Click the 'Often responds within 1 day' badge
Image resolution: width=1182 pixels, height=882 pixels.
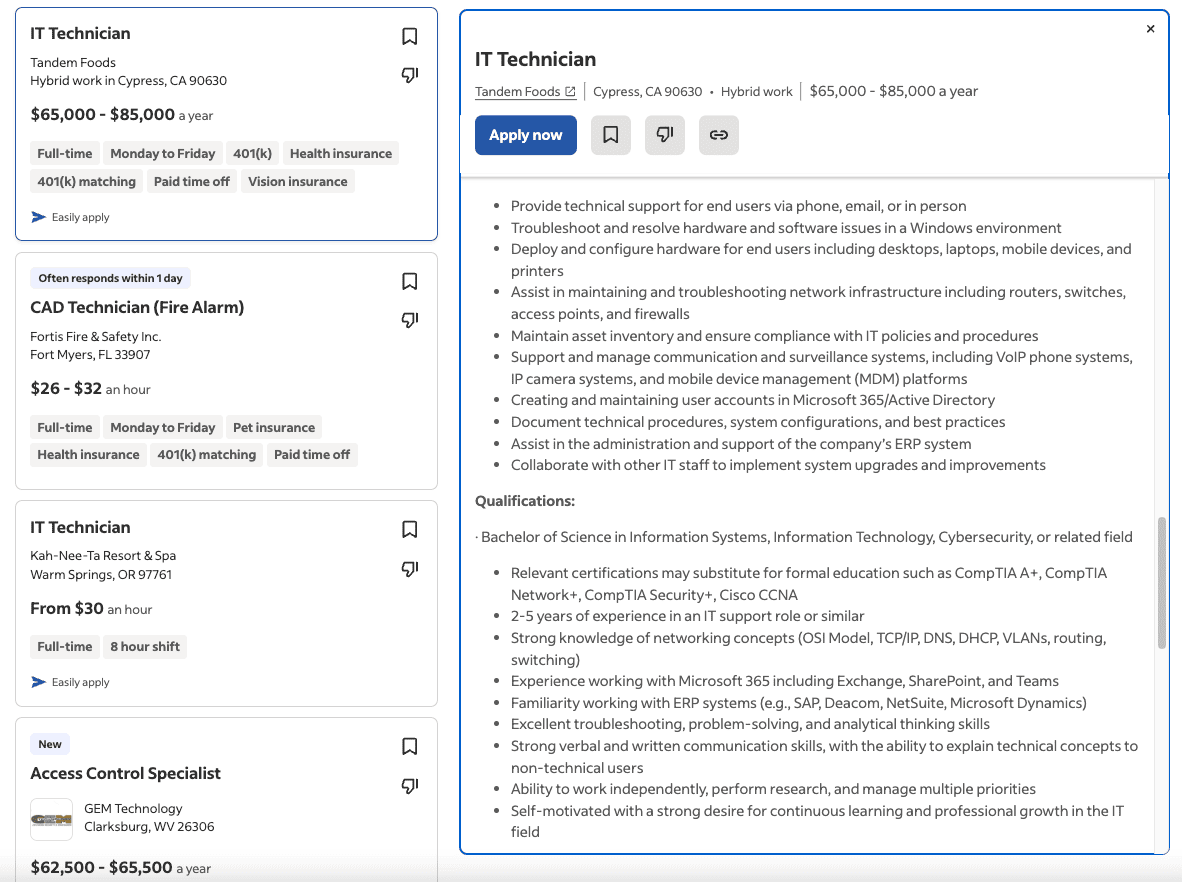(x=110, y=278)
